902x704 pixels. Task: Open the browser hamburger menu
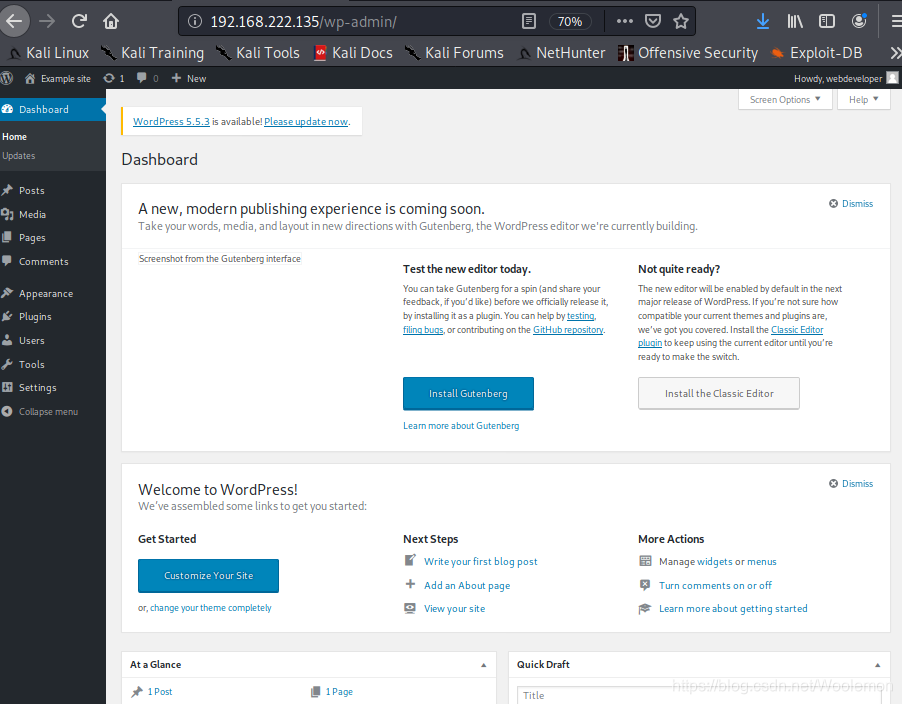click(x=896, y=22)
